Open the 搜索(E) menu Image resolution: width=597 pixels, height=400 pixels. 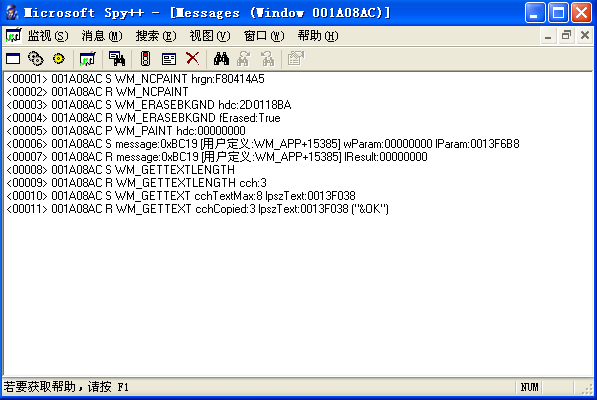point(156,36)
